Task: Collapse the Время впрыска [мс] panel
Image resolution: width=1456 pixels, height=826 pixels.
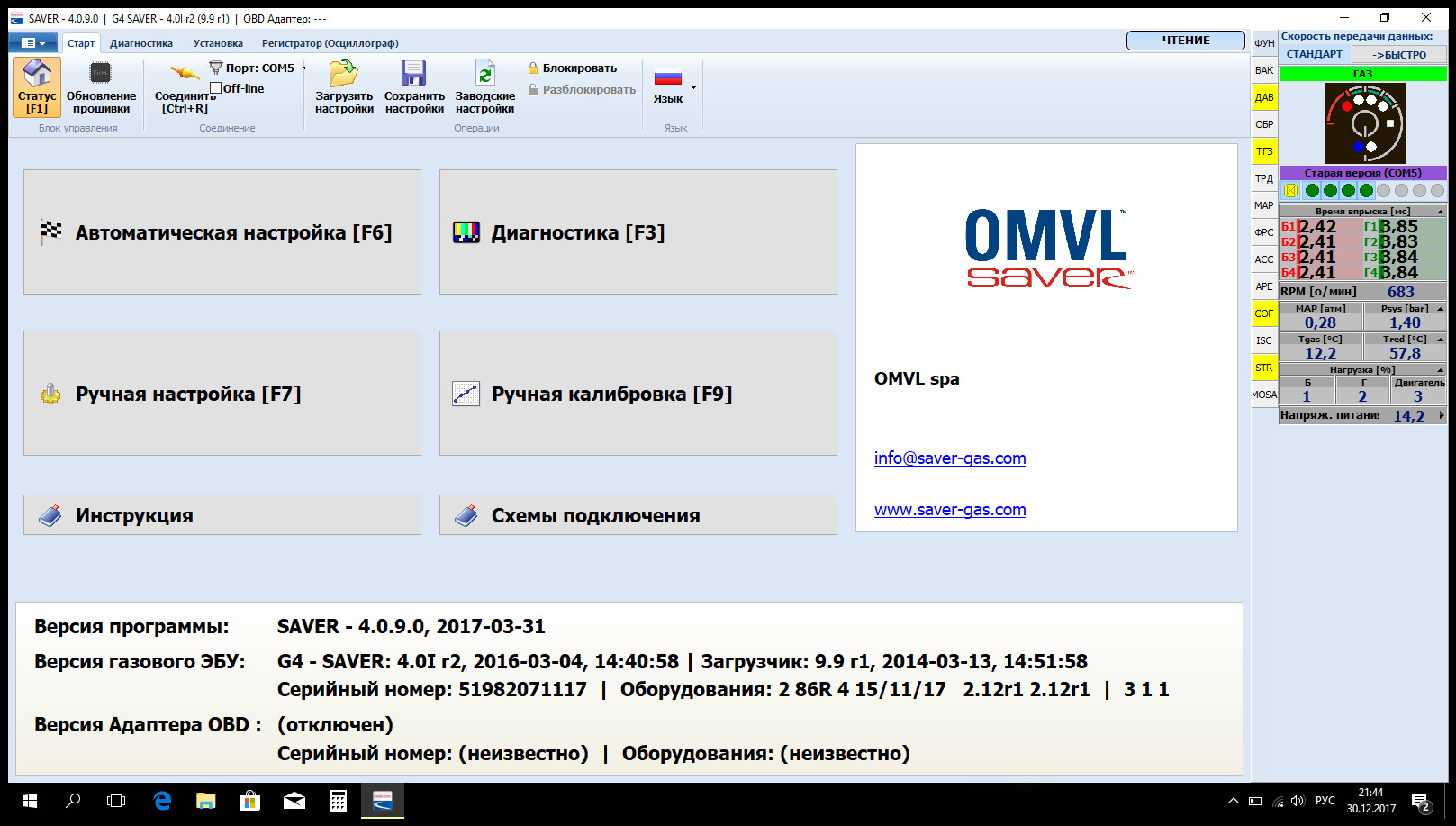Action: [1441, 212]
